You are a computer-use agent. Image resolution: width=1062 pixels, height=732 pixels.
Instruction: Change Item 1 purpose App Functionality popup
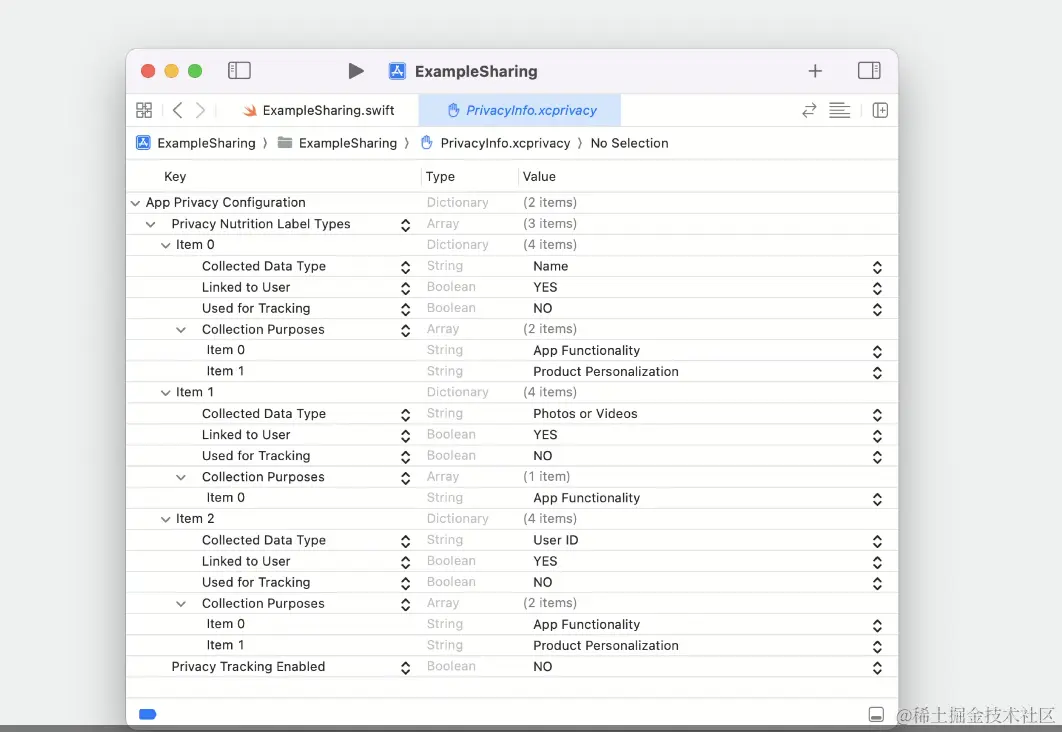tap(877, 499)
